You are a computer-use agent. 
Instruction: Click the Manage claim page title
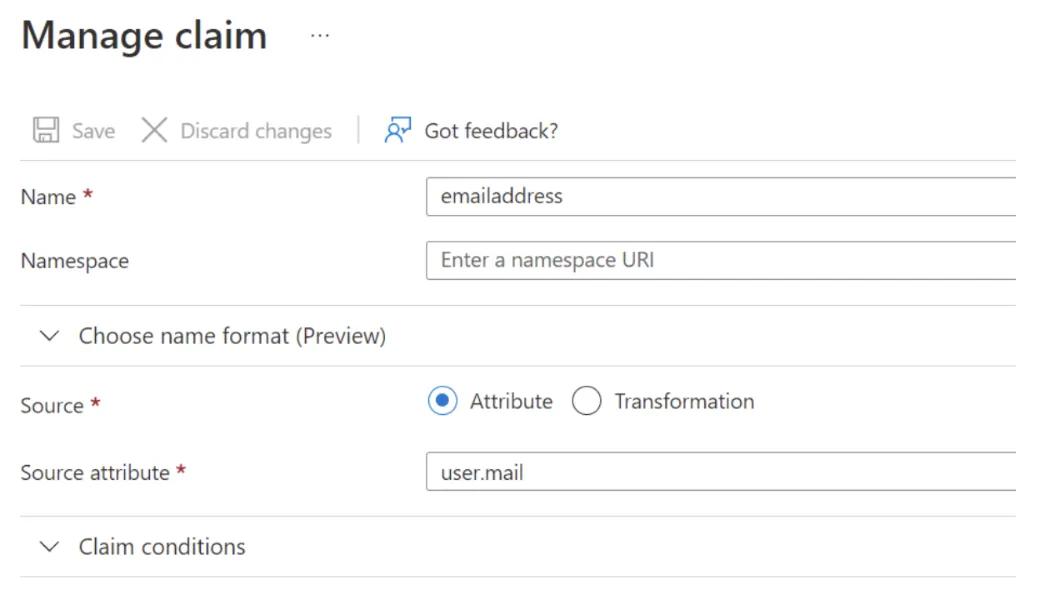coord(144,36)
